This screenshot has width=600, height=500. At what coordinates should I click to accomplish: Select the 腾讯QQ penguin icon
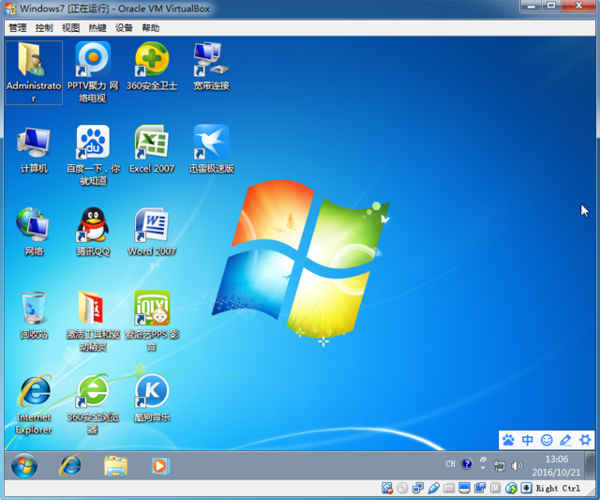coord(92,226)
